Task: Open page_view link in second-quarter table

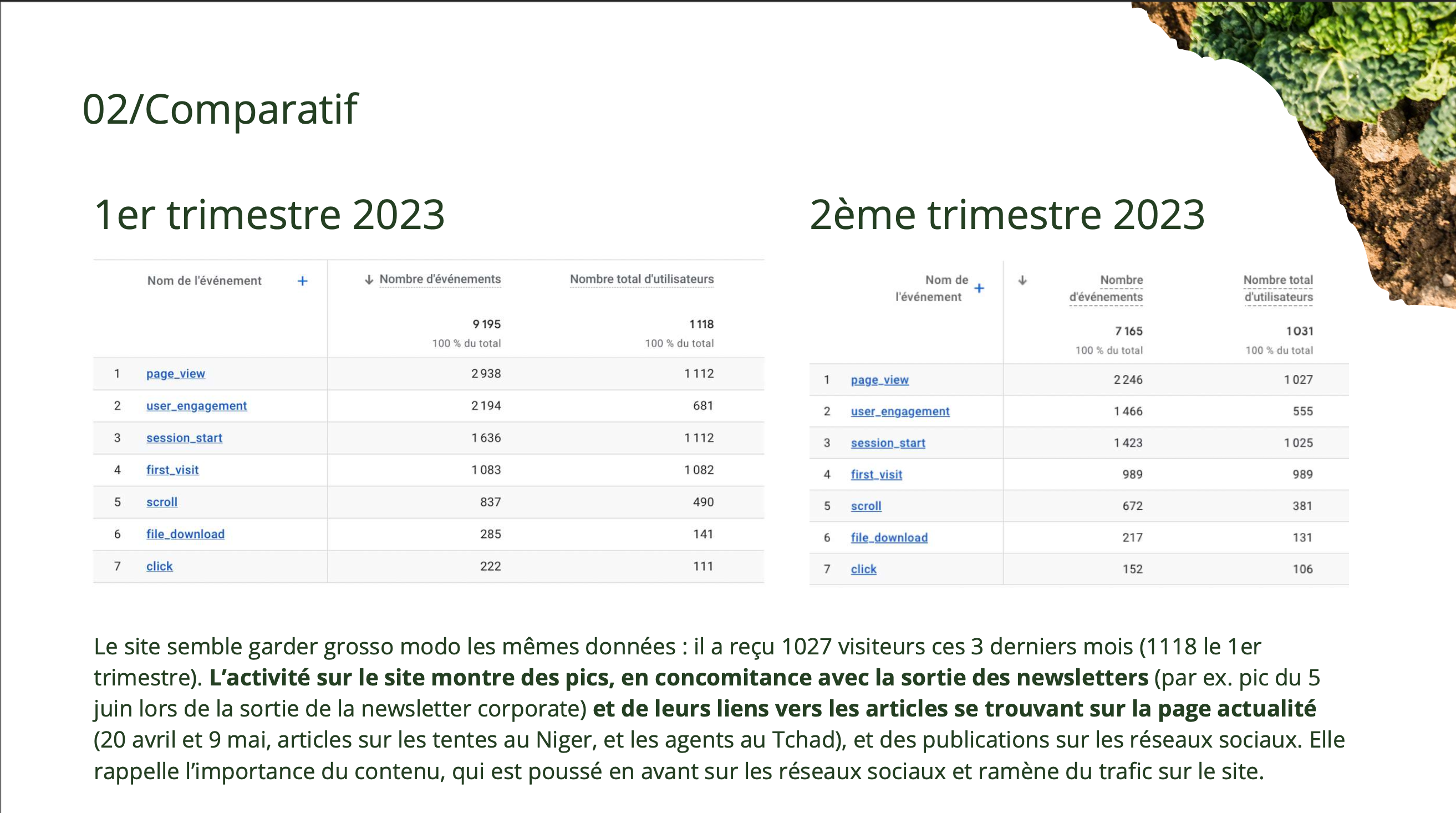Action: click(879, 380)
